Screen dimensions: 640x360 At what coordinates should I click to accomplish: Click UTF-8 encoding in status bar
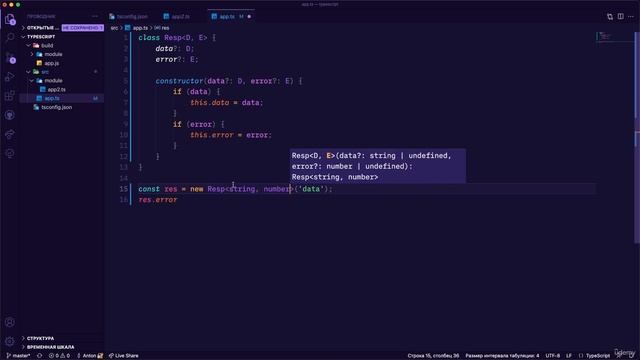[553, 356]
